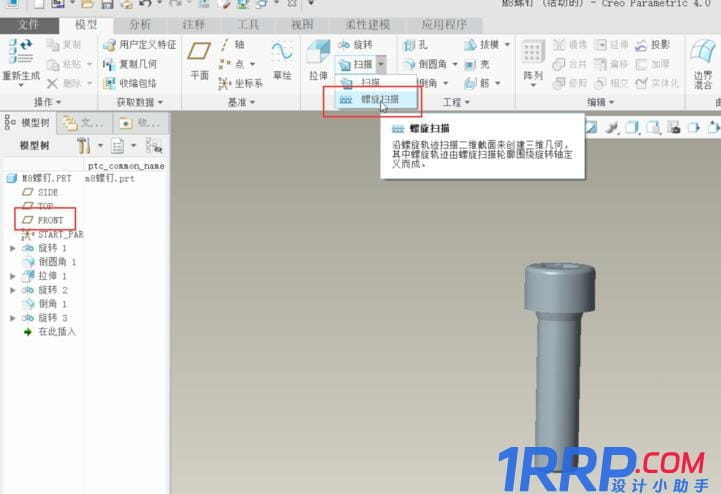Screen dimensions: 721x494
Task: Click the 拉伸 (Extrude) tool icon
Action: pyautogui.click(x=318, y=59)
